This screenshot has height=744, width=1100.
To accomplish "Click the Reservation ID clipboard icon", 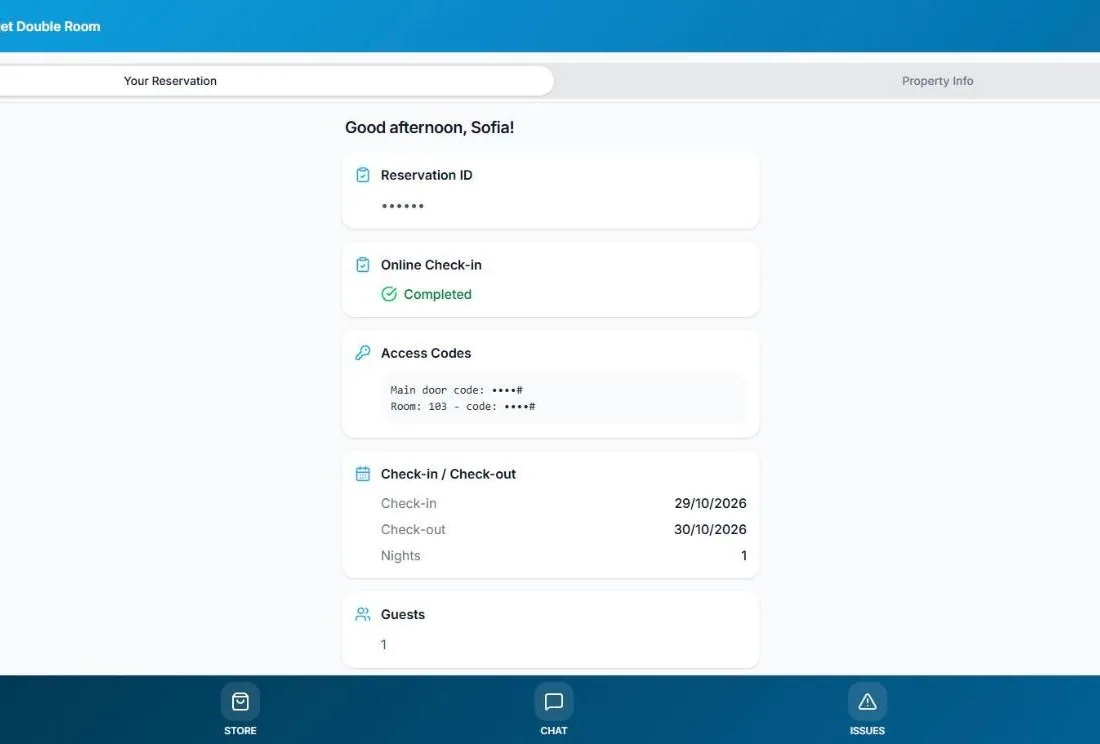I will tap(363, 175).
